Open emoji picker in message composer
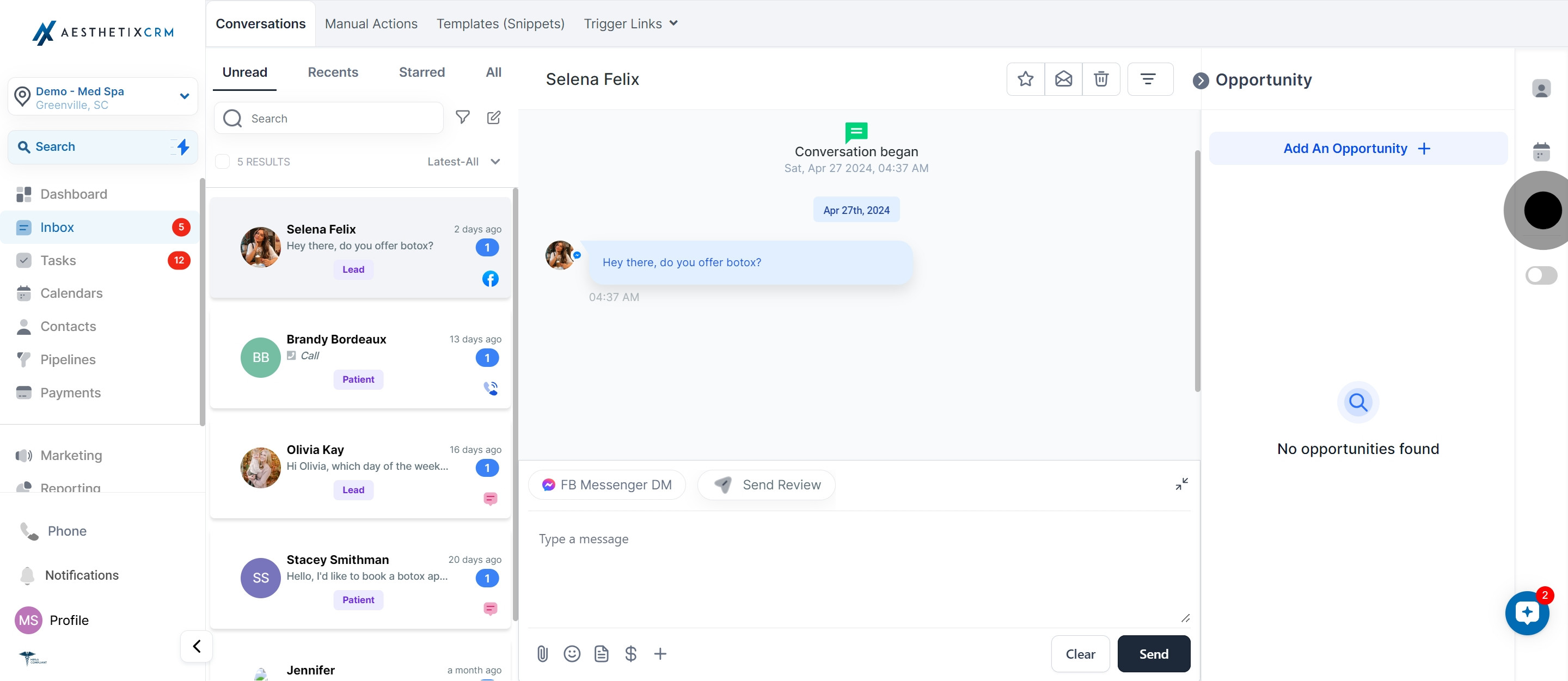Viewport: 1568px width, 681px height. click(572, 654)
